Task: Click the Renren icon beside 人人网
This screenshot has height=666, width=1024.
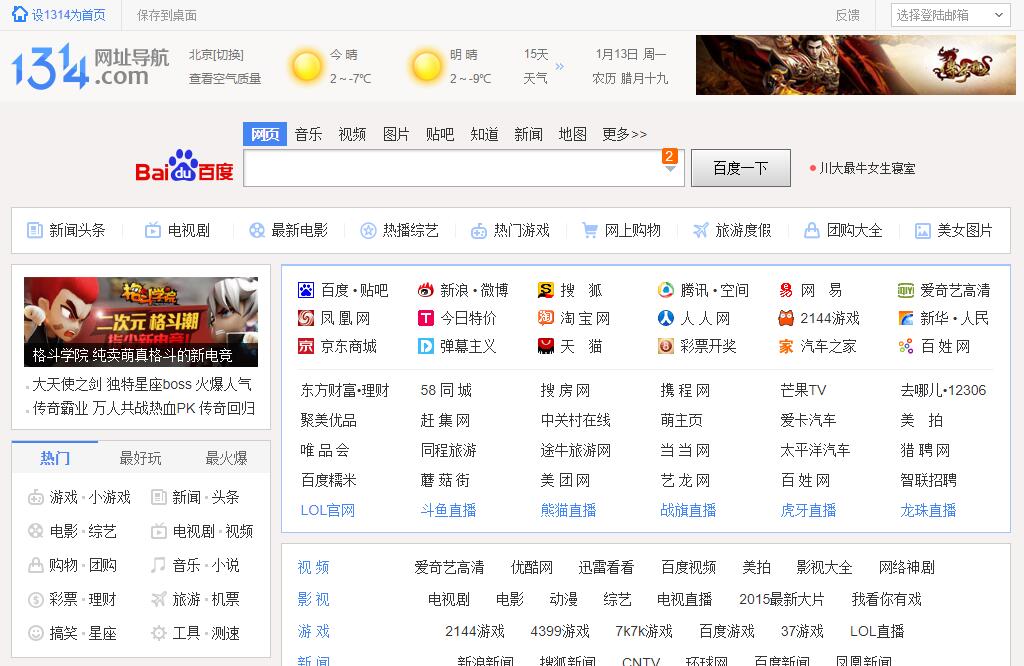Action: [x=665, y=318]
